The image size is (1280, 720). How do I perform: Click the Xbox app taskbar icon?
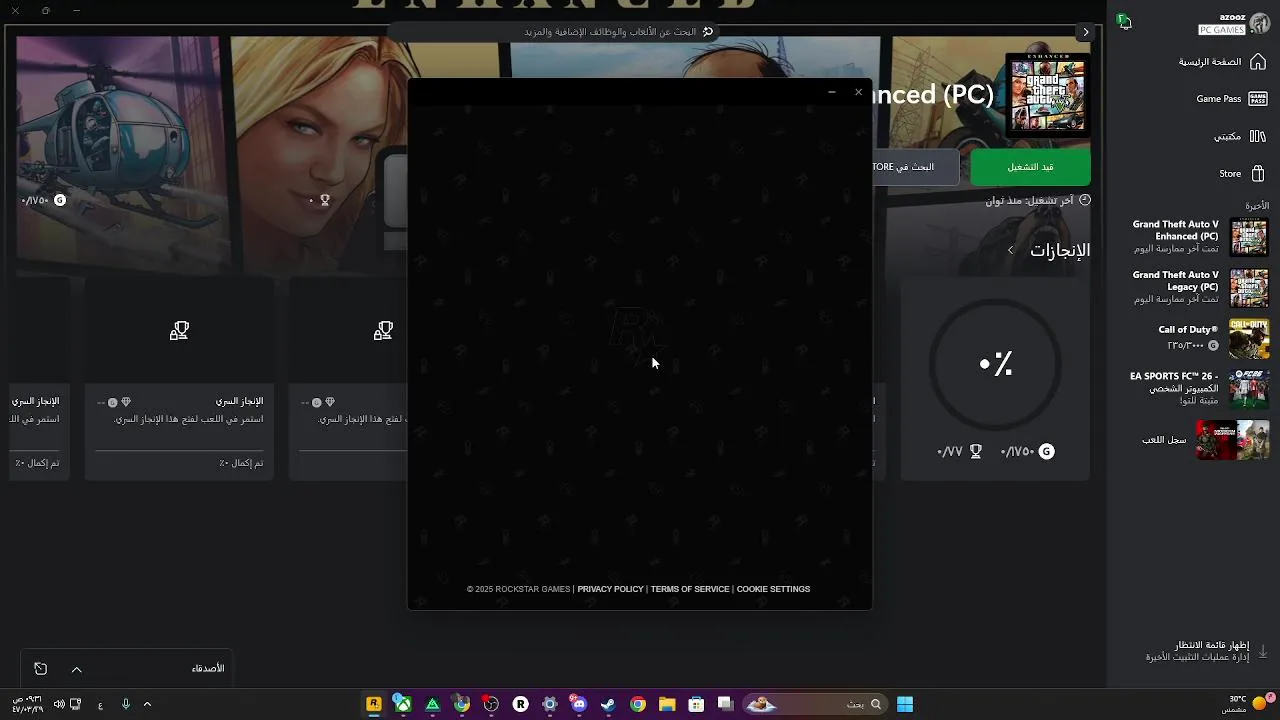tap(402, 704)
